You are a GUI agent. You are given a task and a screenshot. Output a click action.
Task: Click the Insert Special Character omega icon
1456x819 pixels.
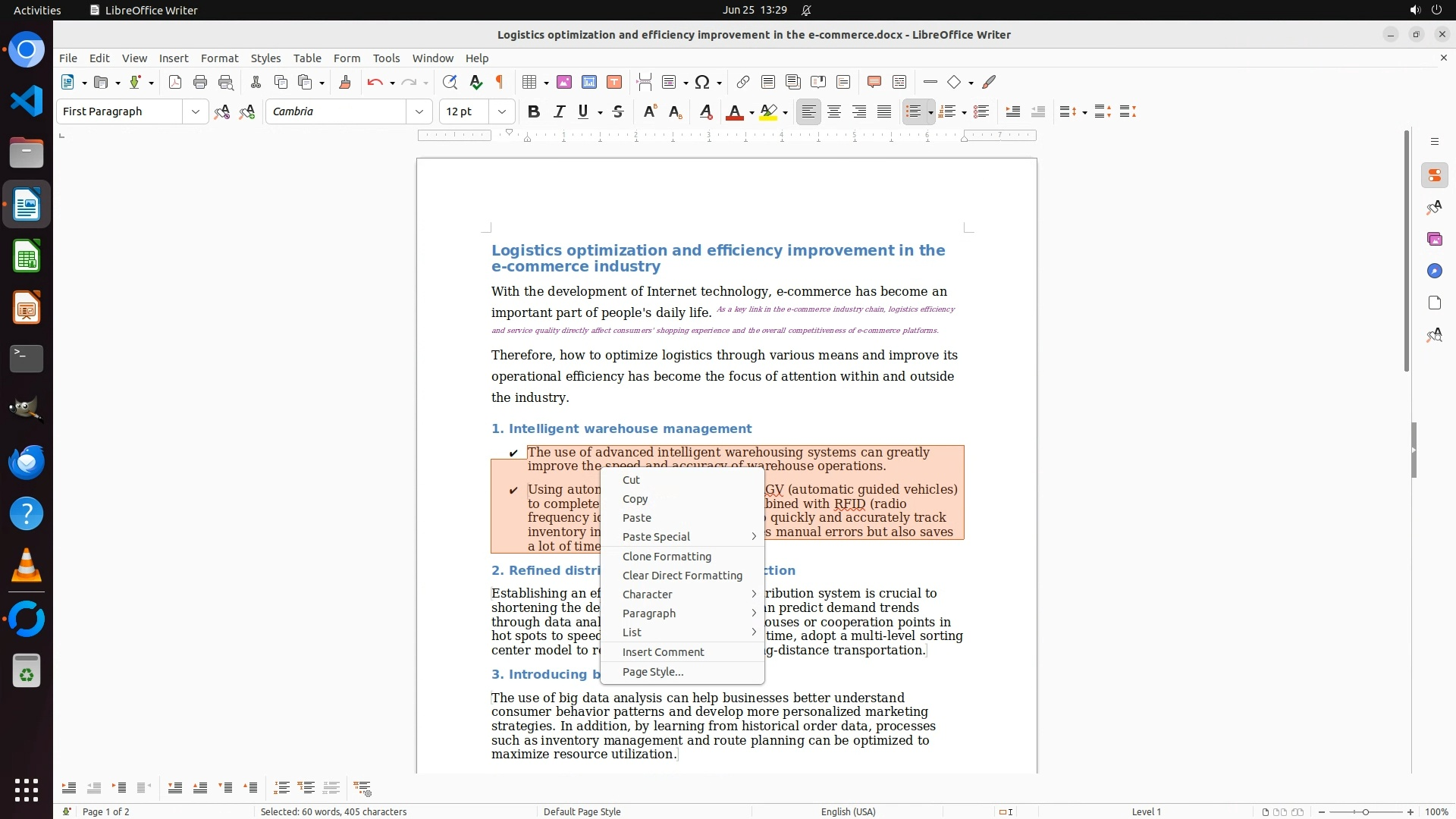click(702, 83)
